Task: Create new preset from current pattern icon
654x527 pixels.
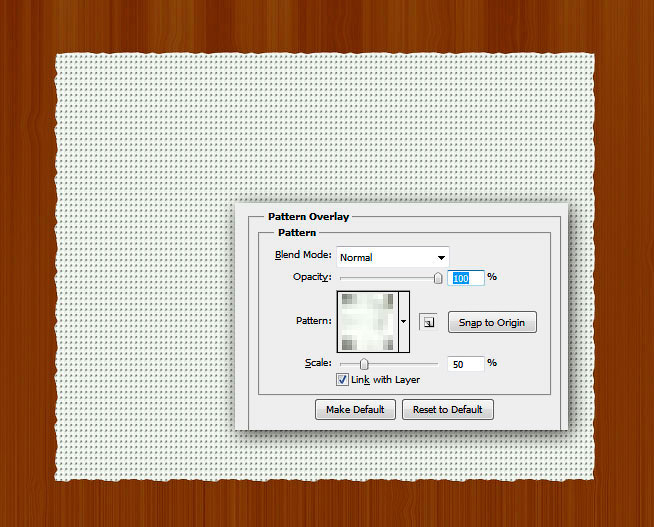Action: pyautogui.click(x=428, y=322)
